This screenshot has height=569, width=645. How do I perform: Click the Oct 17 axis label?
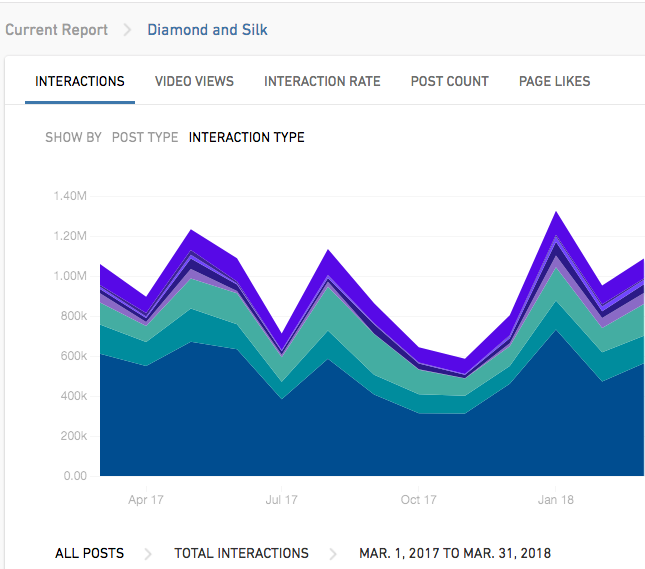tap(418, 499)
